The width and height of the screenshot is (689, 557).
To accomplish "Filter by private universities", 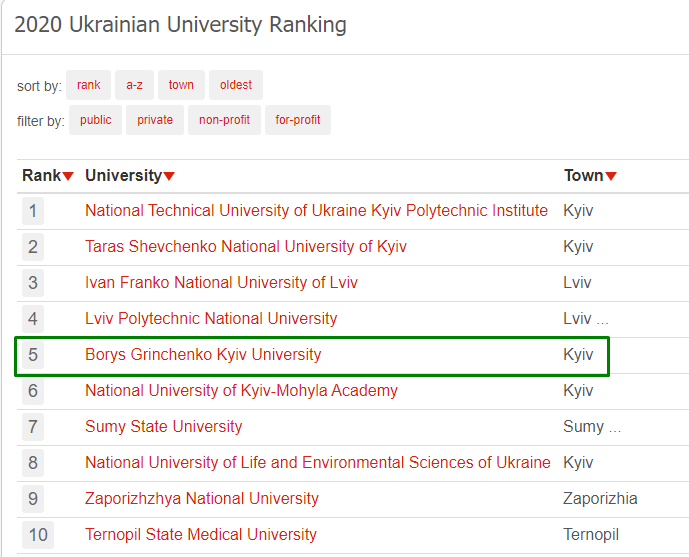I will [155, 120].
